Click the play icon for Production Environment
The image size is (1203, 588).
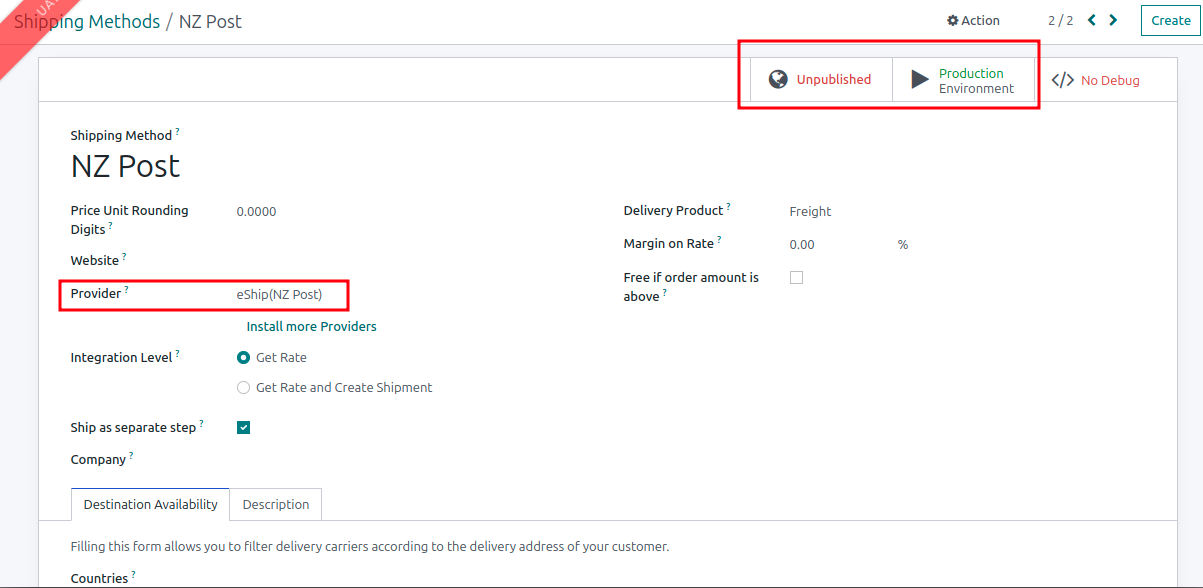pos(920,80)
